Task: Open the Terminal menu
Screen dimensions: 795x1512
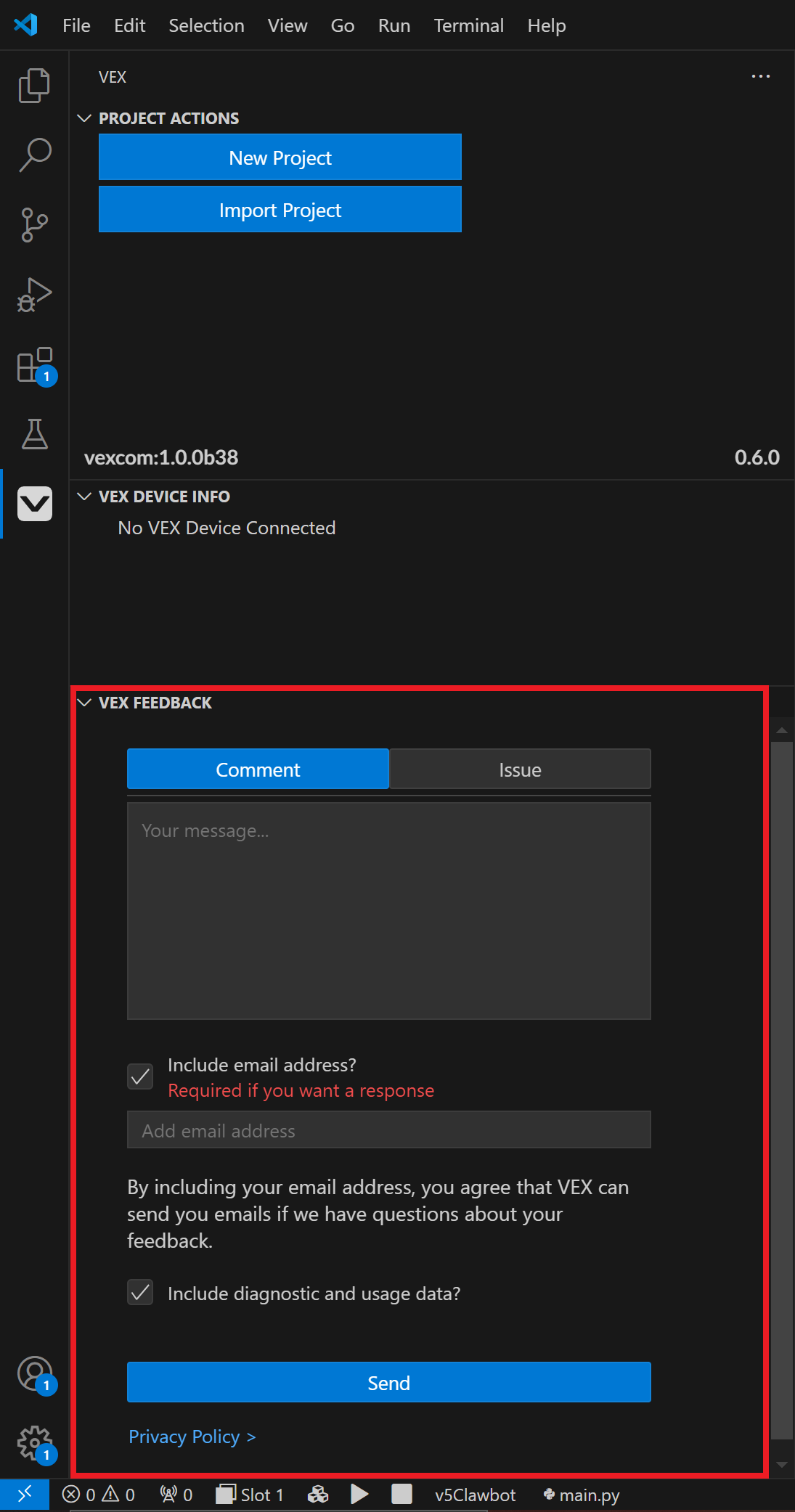Action: (x=468, y=25)
